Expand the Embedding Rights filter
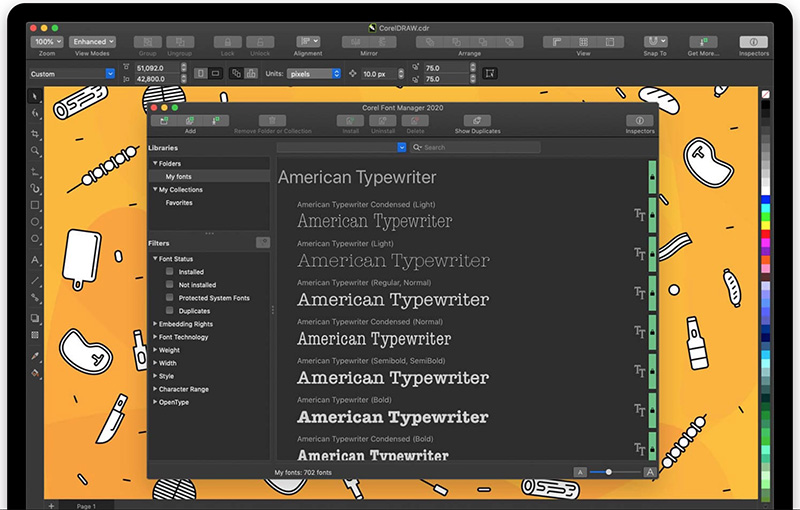Viewport: 800px width, 510px height. click(155, 323)
